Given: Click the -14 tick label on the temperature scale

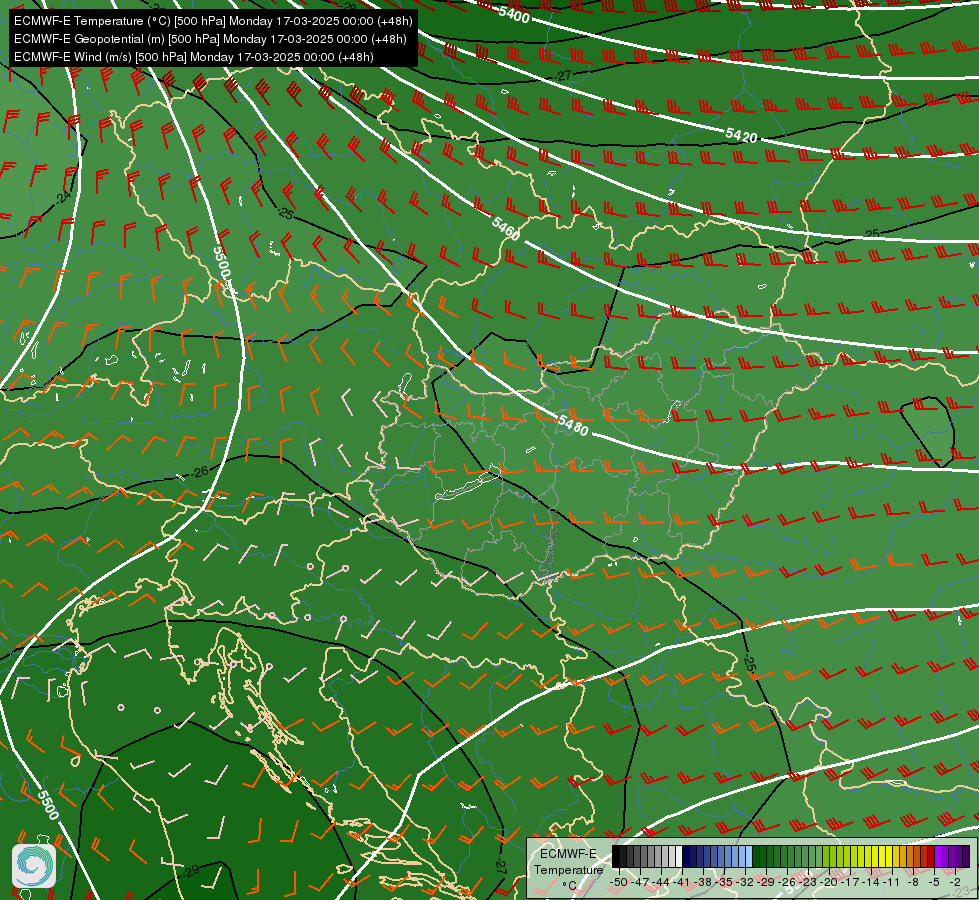Looking at the screenshot, I should point(871,882).
